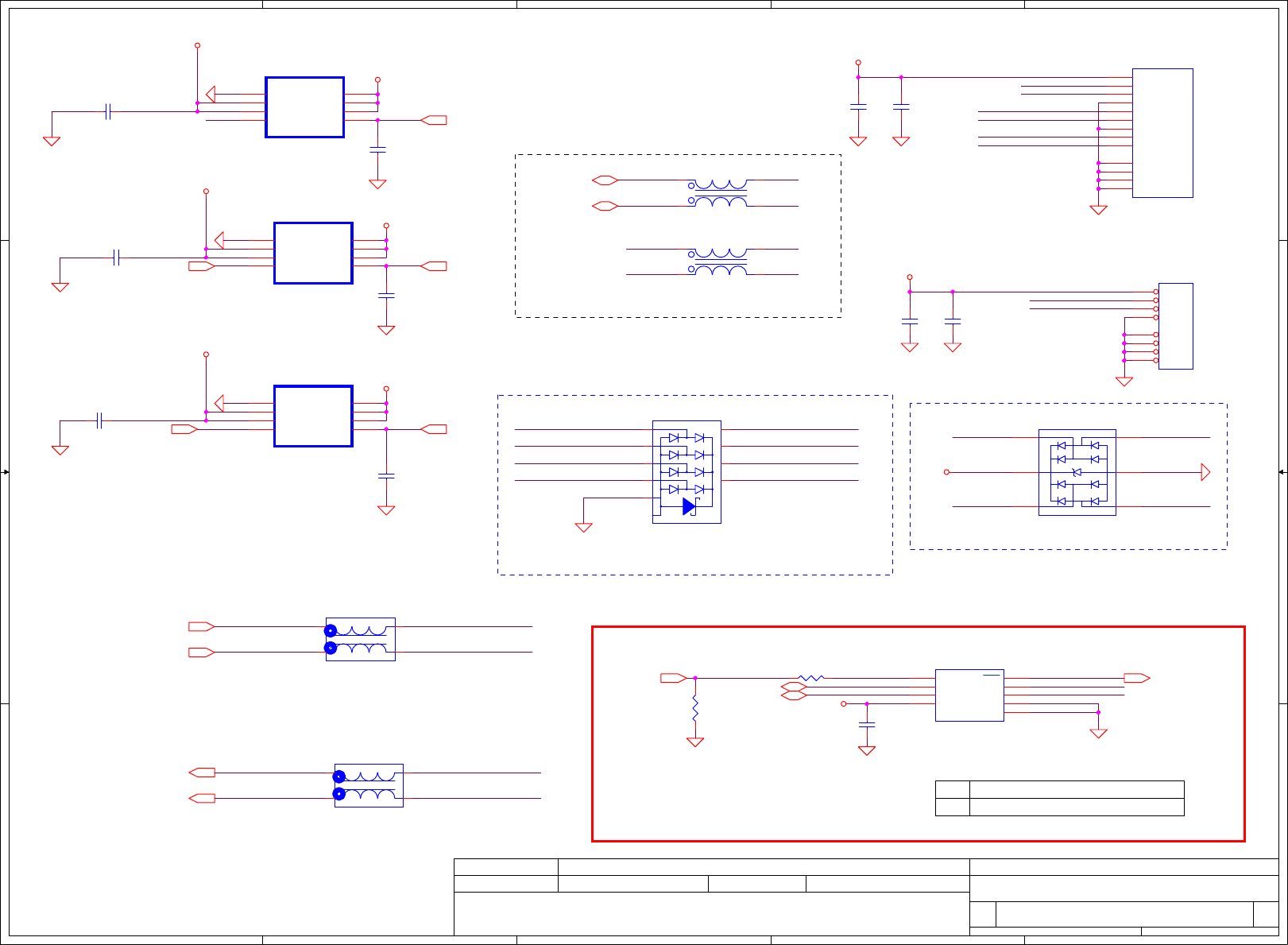This screenshot has width=1288, height=945.
Task: Select the multi-diode array component box
Action: pyautogui.click(x=687, y=472)
